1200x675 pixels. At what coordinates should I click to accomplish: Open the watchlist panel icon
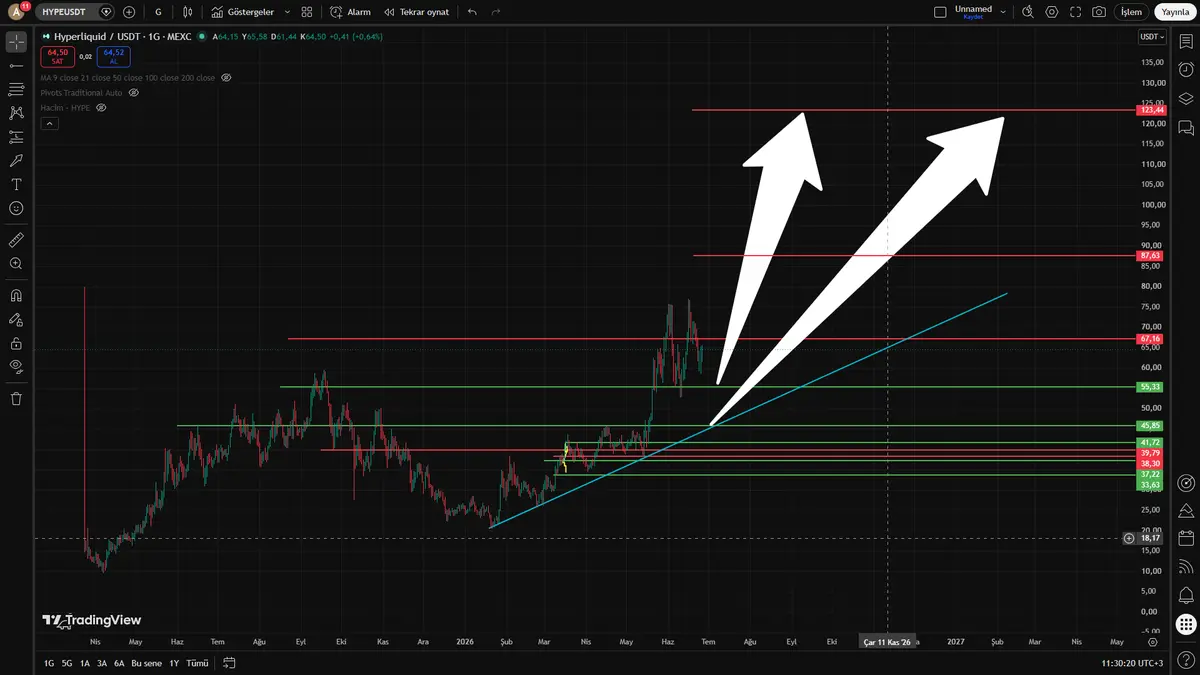pos(1186,41)
